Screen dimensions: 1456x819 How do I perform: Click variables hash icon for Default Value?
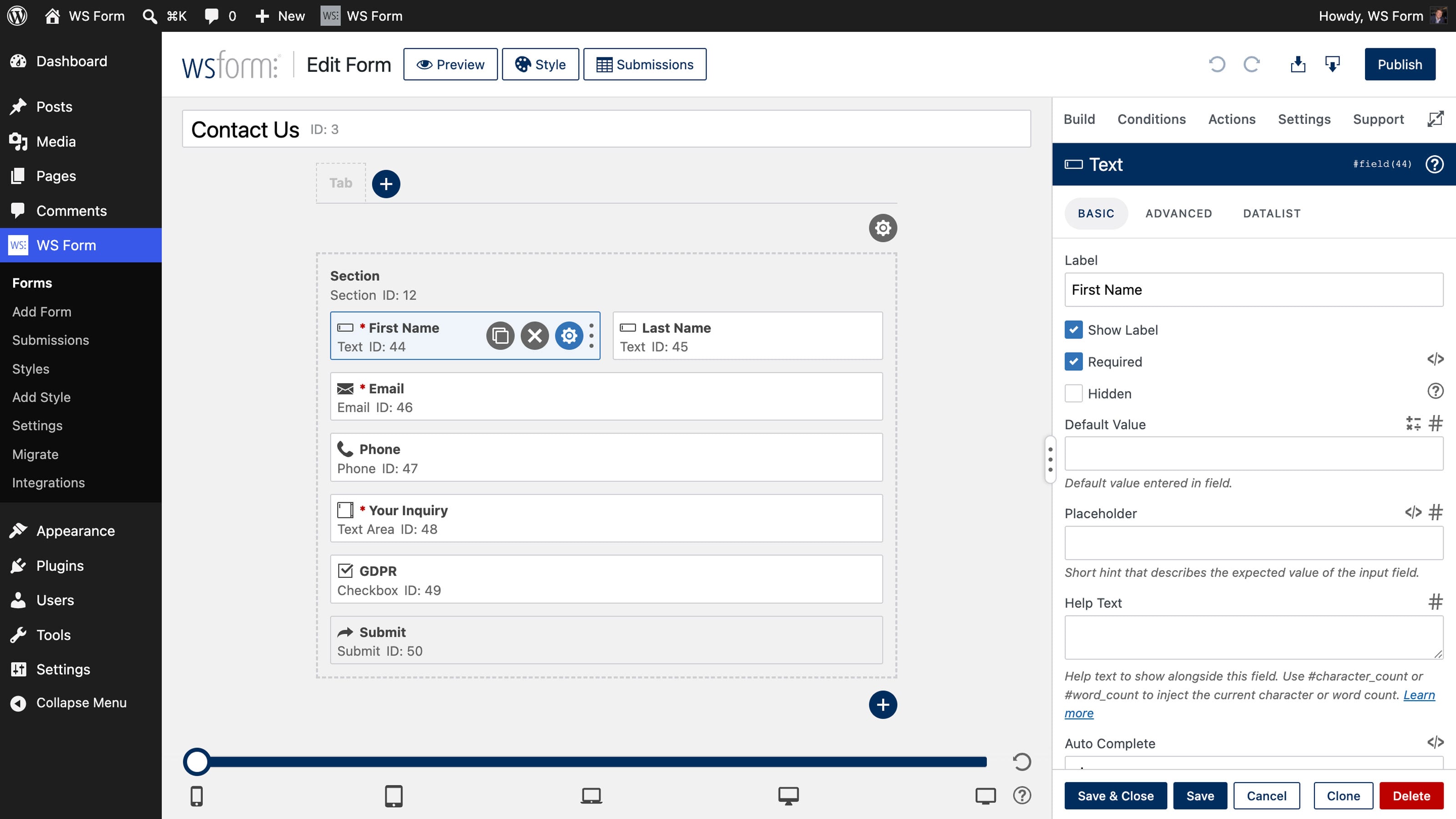(x=1436, y=423)
